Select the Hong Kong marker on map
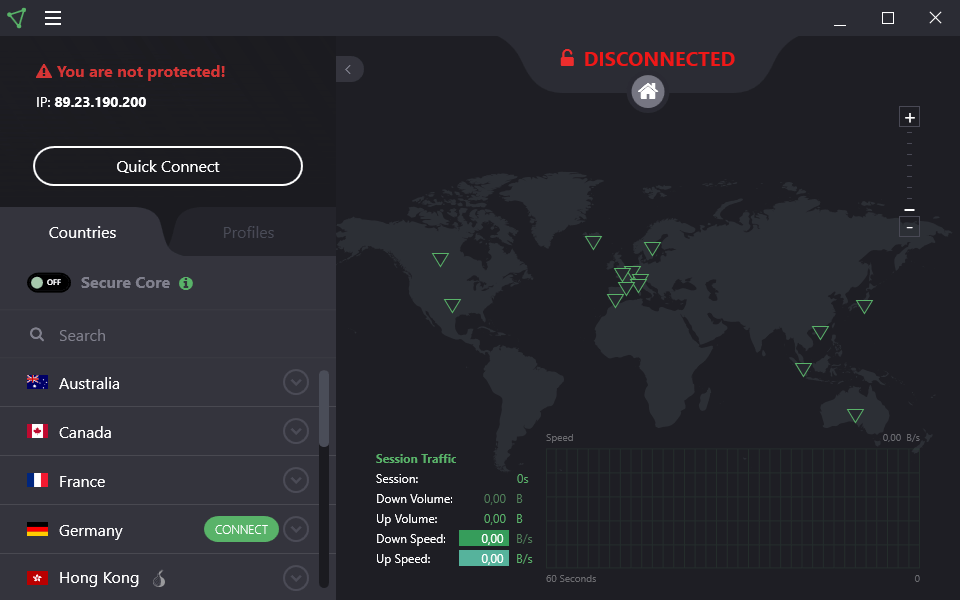 [820, 332]
